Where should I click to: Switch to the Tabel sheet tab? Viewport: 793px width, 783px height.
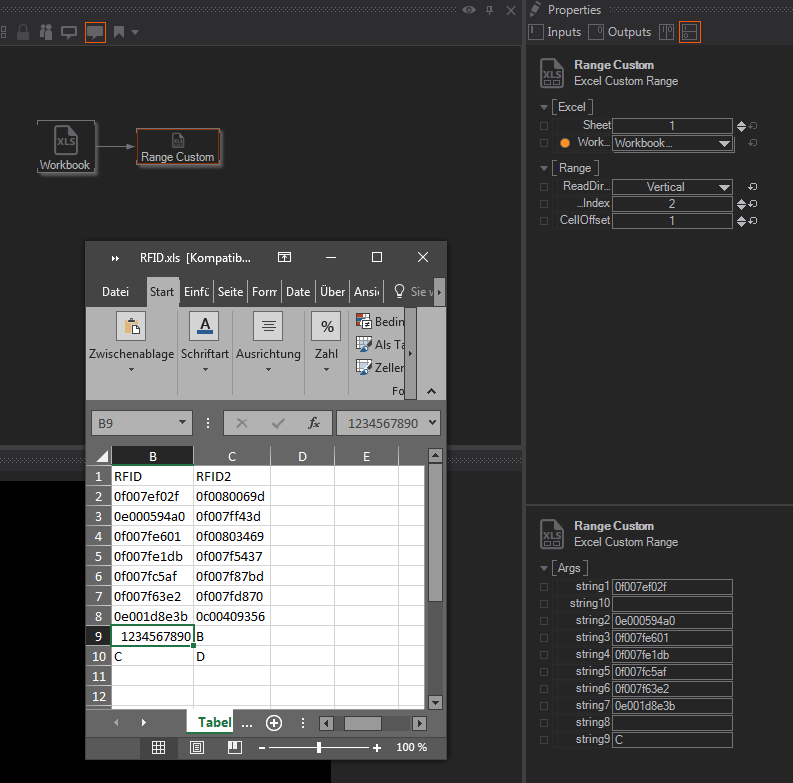coord(214,722)
